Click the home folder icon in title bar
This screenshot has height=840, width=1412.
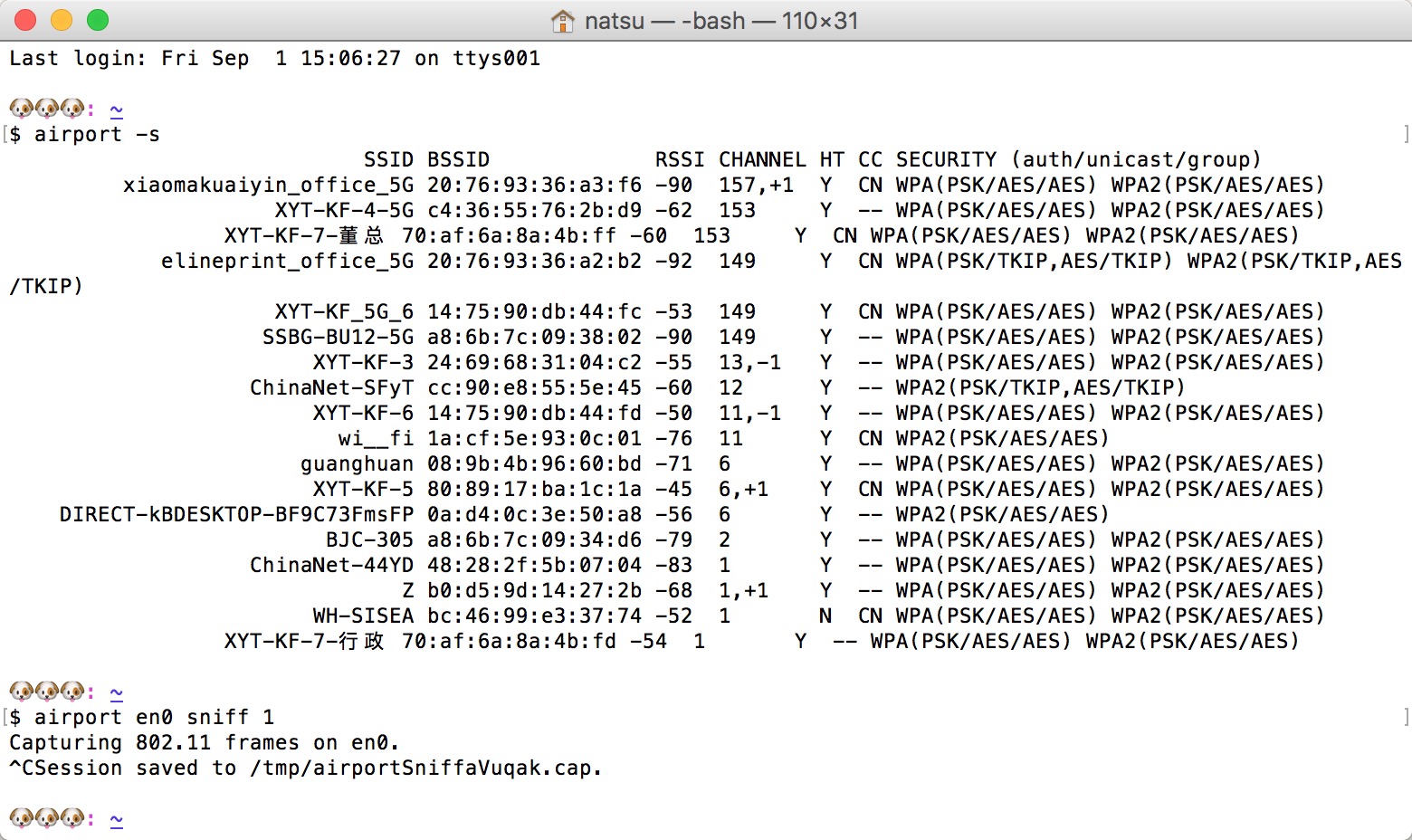(562, 21)
